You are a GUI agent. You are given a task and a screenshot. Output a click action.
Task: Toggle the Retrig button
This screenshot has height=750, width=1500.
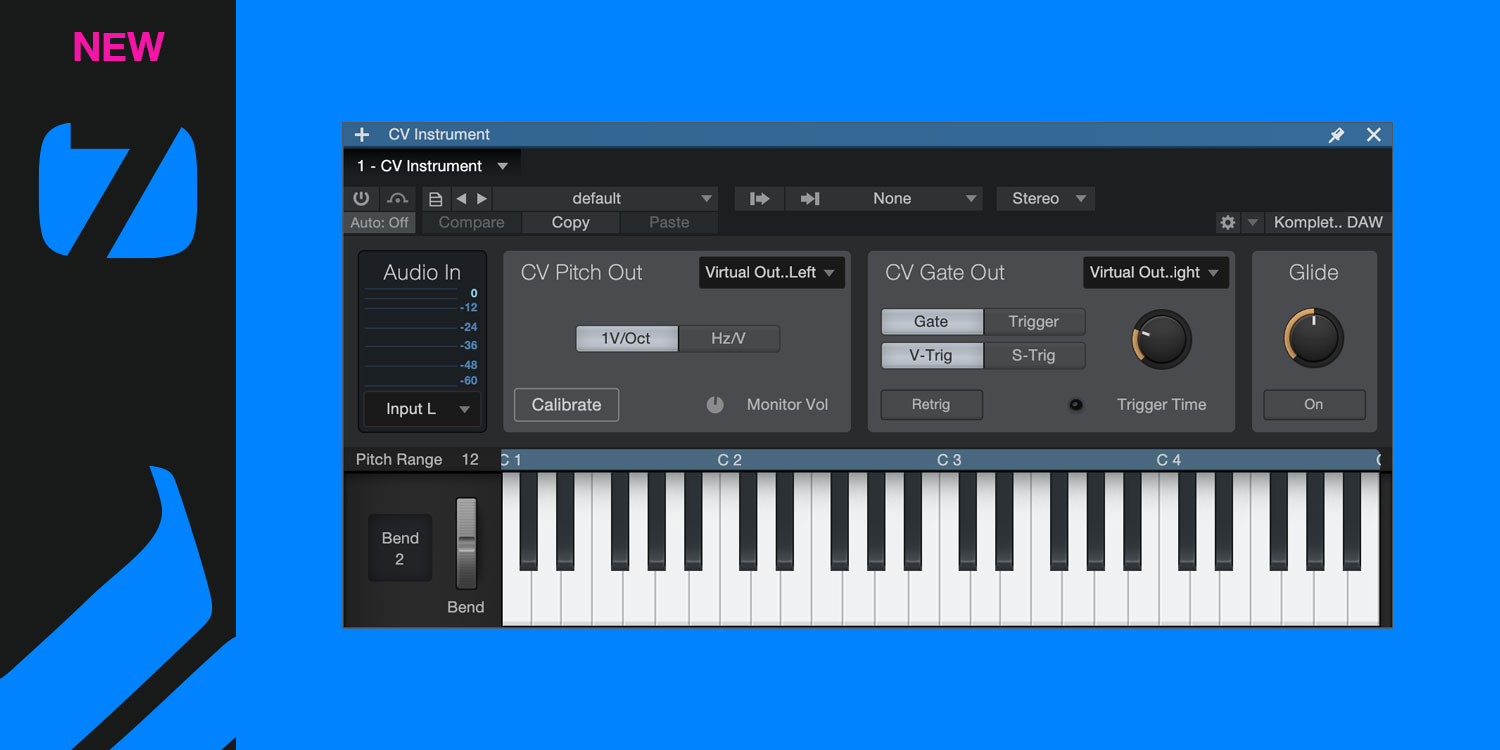(931, 405)
